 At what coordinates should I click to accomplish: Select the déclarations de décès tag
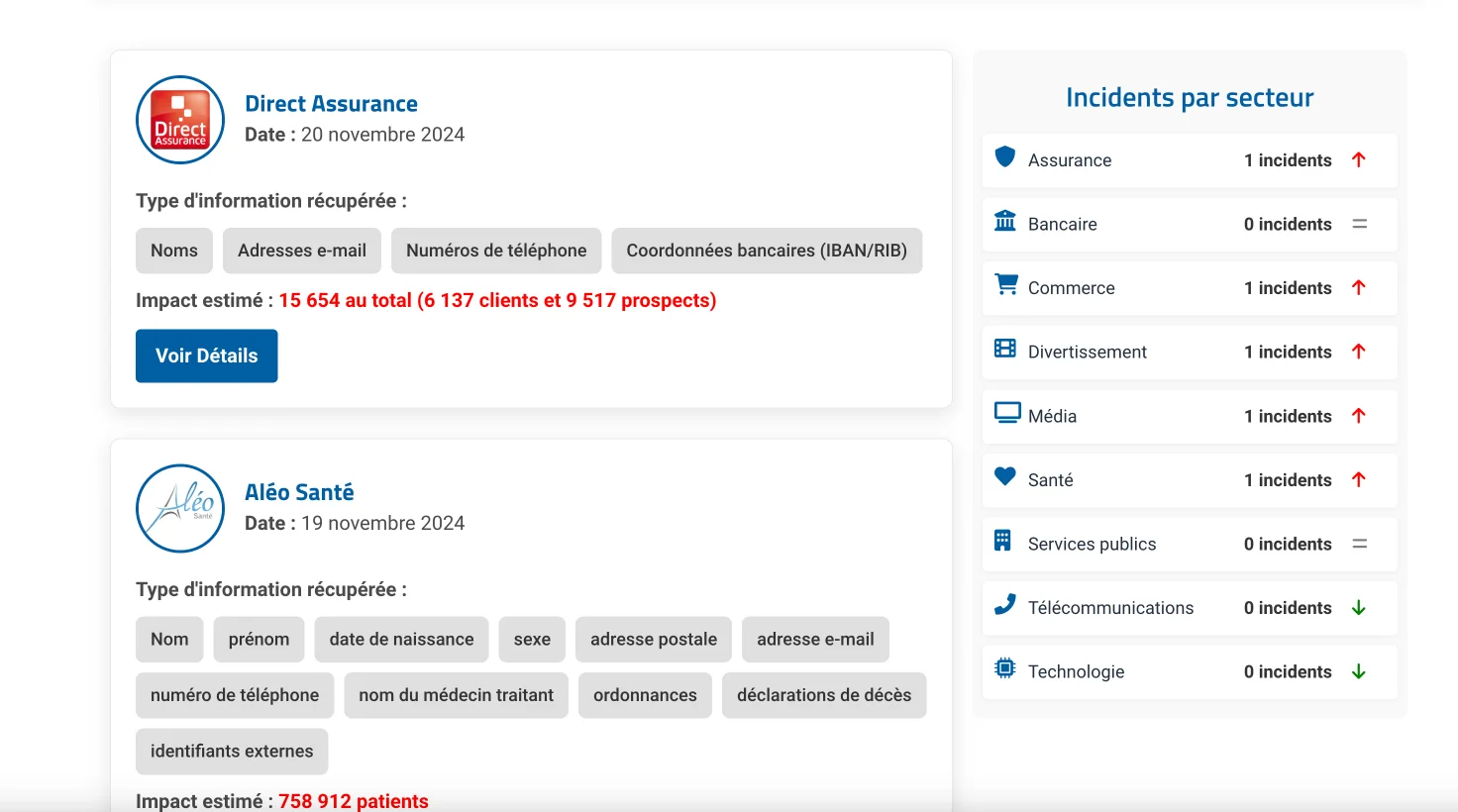[824, 695]
